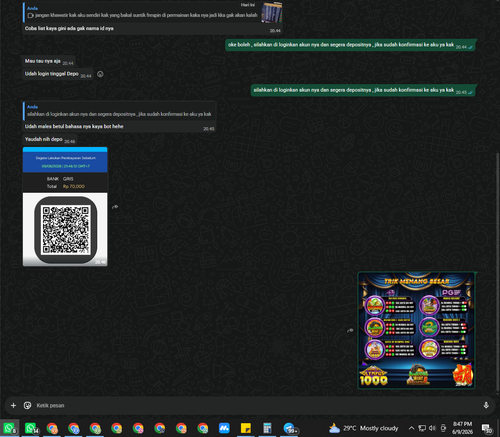Open the quoted video thumbnail at the top
Screen dimensions: 500x437
pos(271,12)
